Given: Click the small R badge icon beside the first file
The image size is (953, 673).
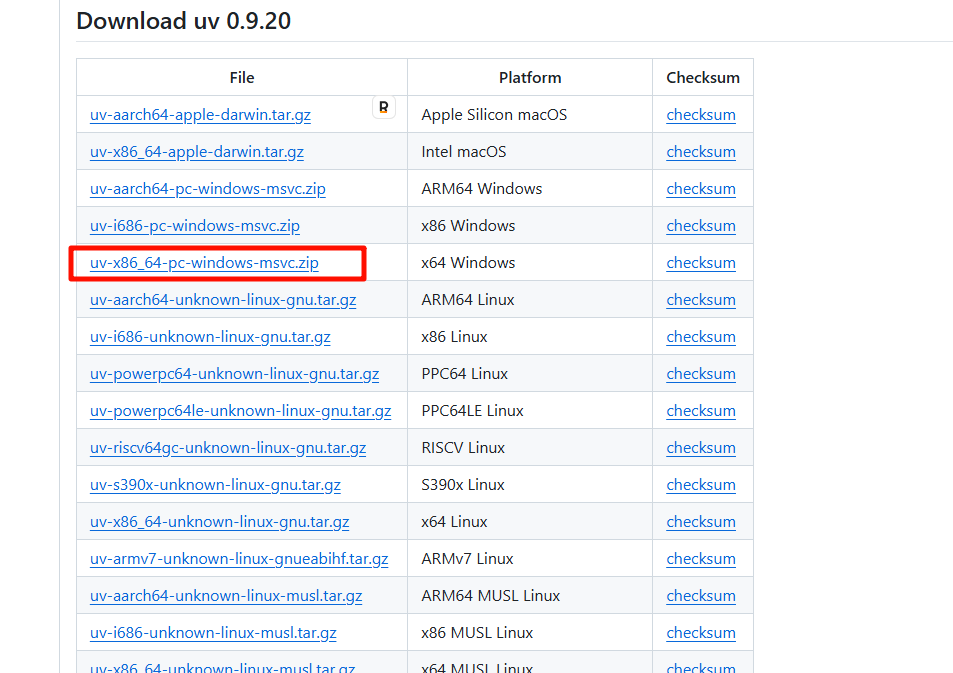Looking at the screenshot, I should click(384, 108).
